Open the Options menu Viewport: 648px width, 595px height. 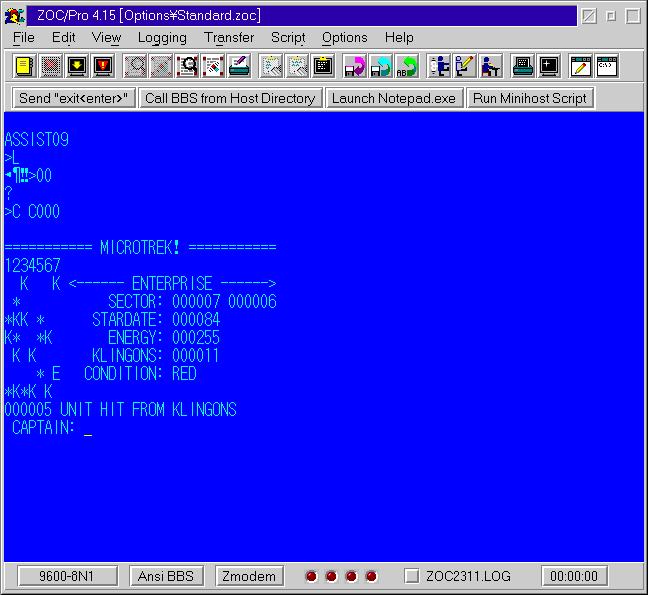click(x=345, y=38)
